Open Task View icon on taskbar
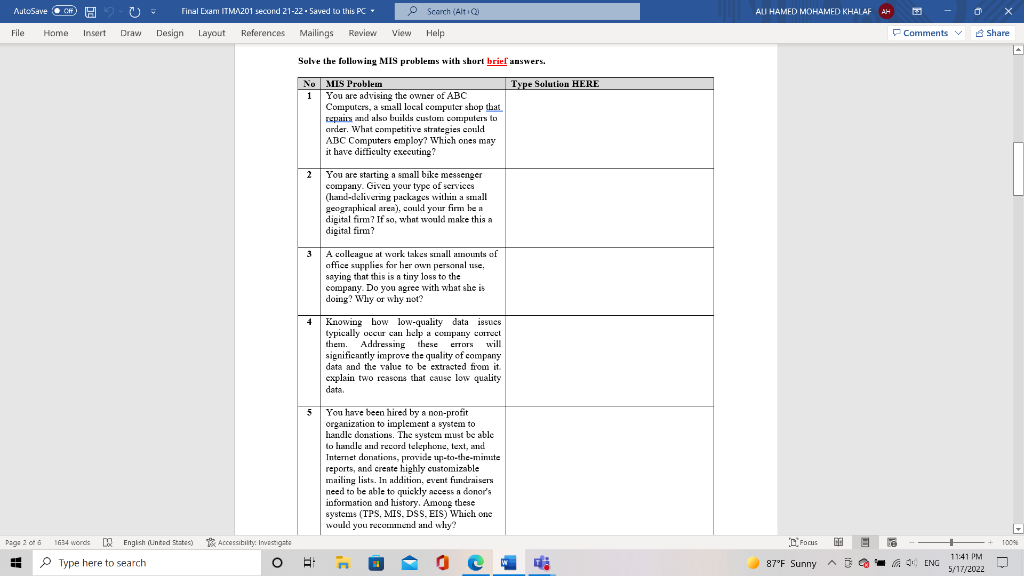The width and height of the screenshot is (1024, 576). tap(310, 562)
